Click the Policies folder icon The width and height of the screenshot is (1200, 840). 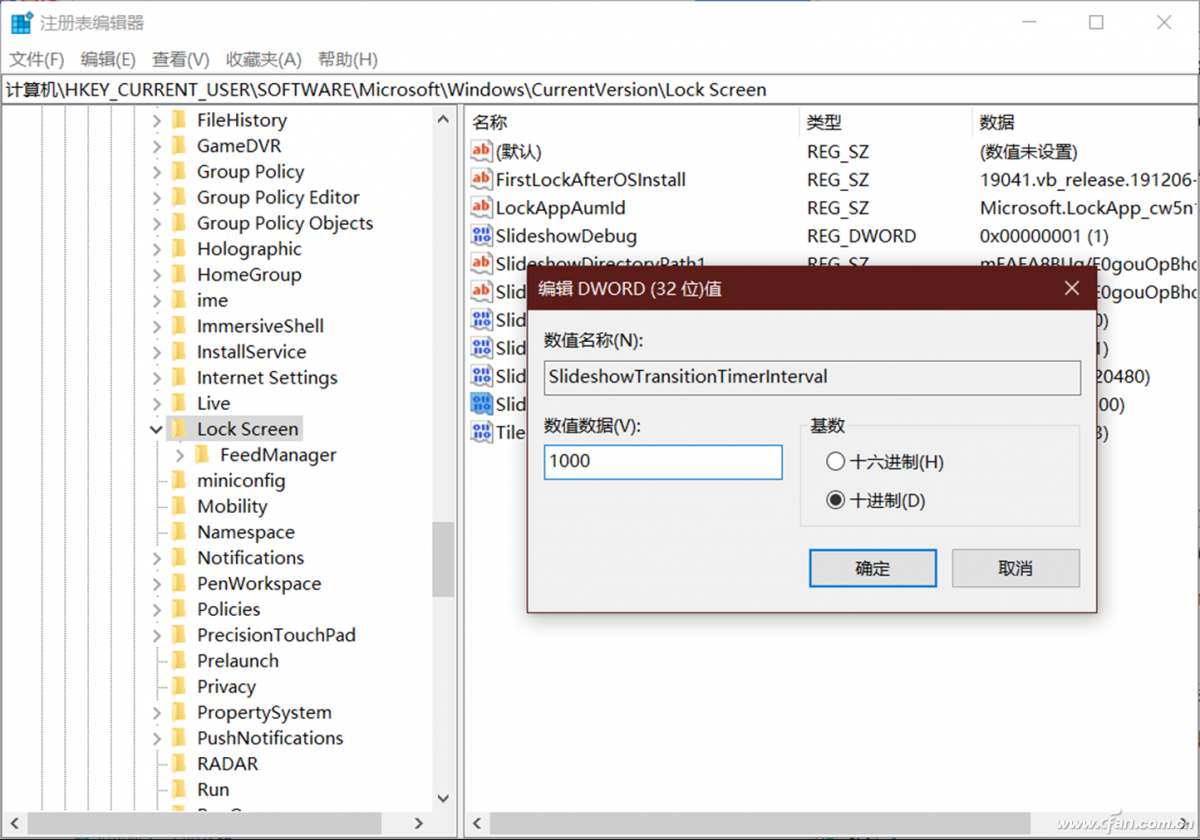[x=179, y=609]
